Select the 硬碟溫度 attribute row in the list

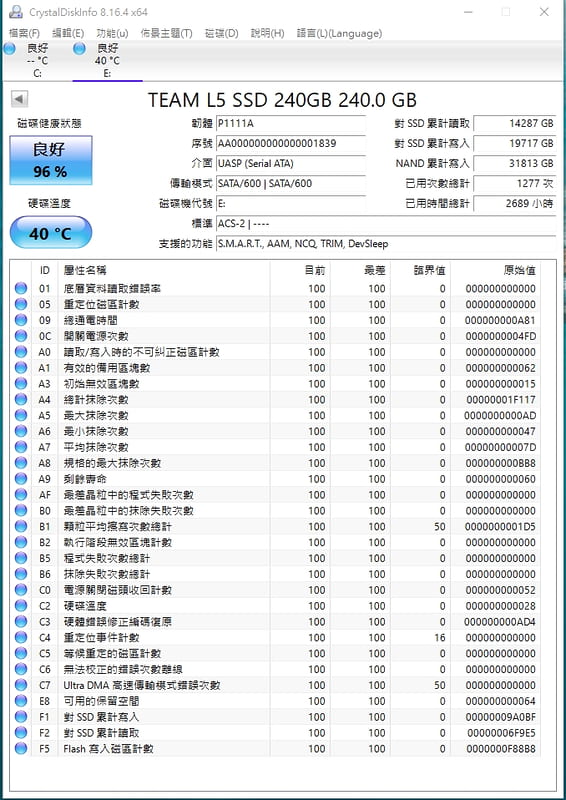click(276, 606)
